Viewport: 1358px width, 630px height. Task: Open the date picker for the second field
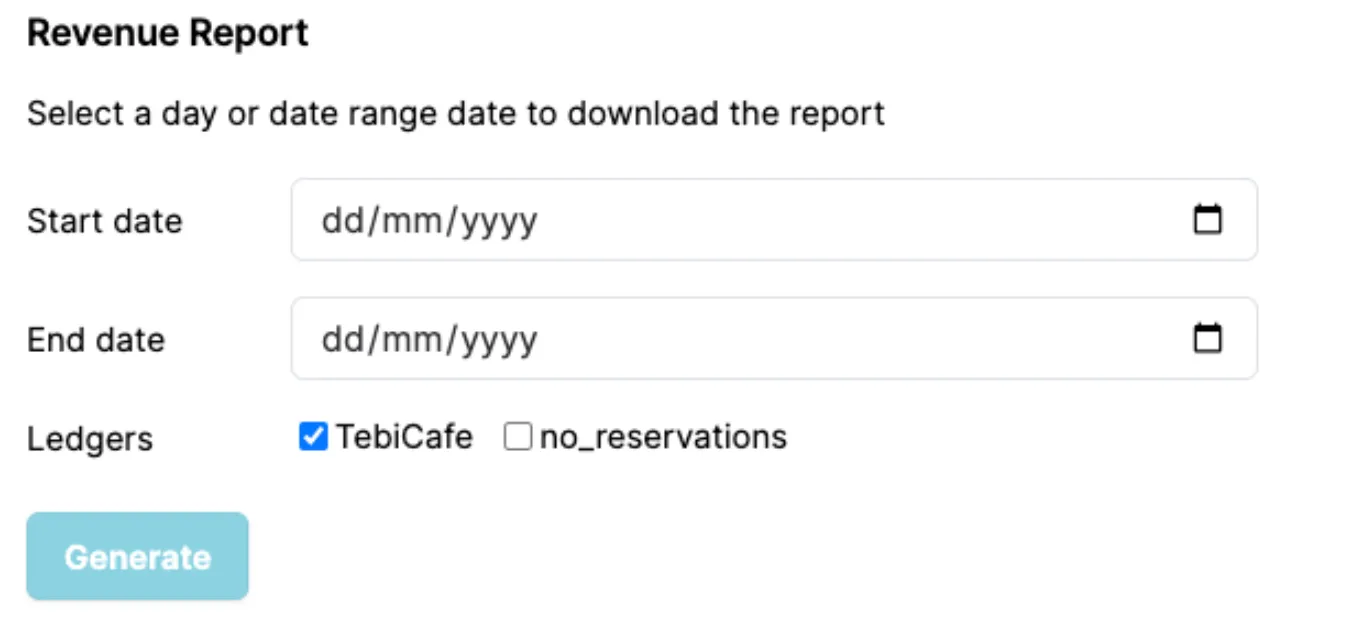click(1208, 338)
